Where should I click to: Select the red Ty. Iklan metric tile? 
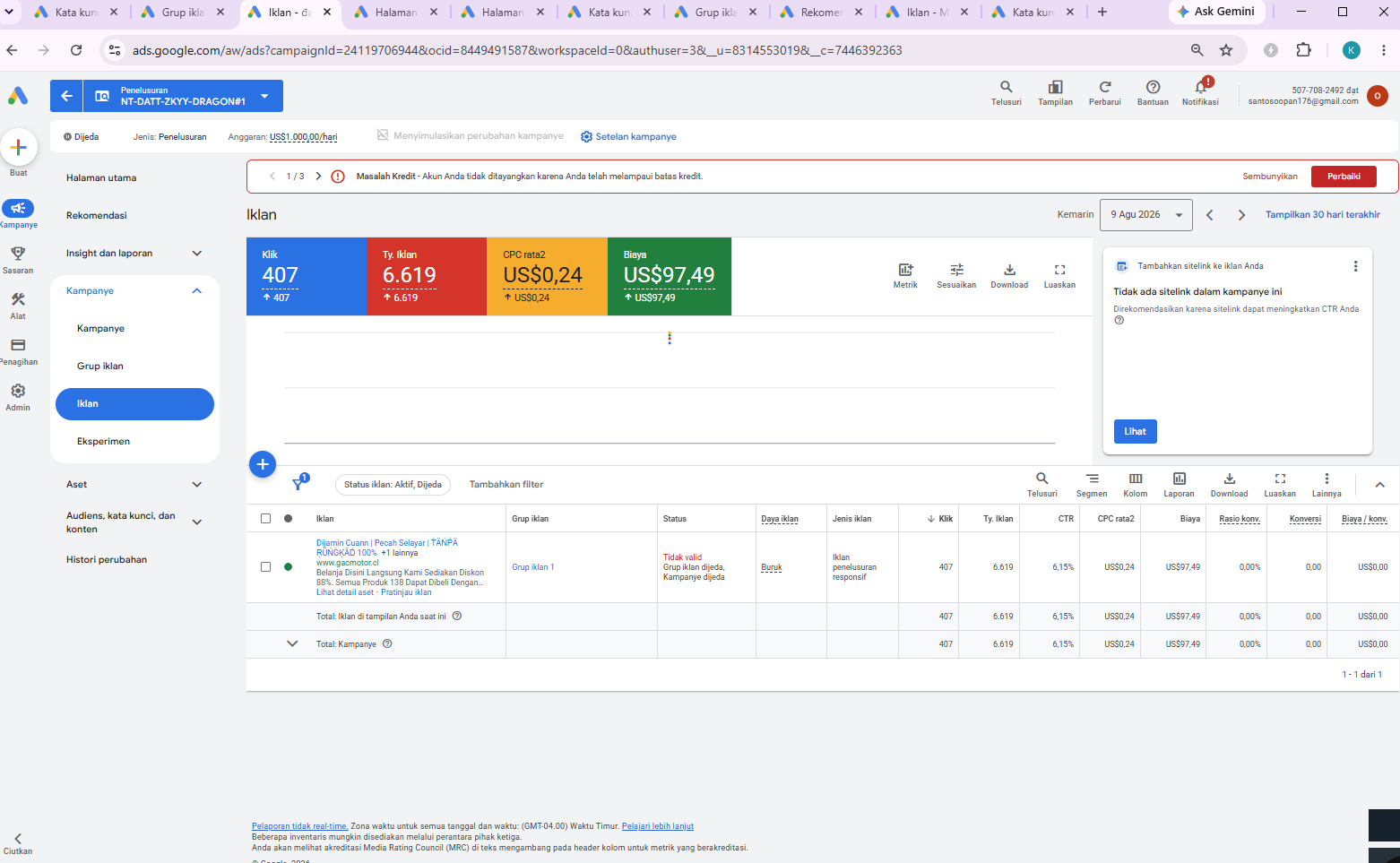coord(427,277)
